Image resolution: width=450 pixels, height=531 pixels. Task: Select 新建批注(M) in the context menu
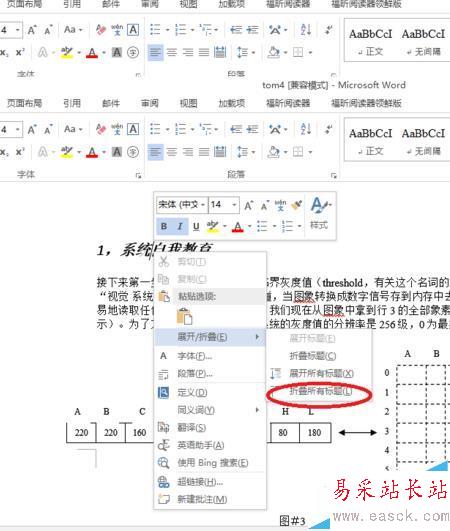click(x=202, y=499)
